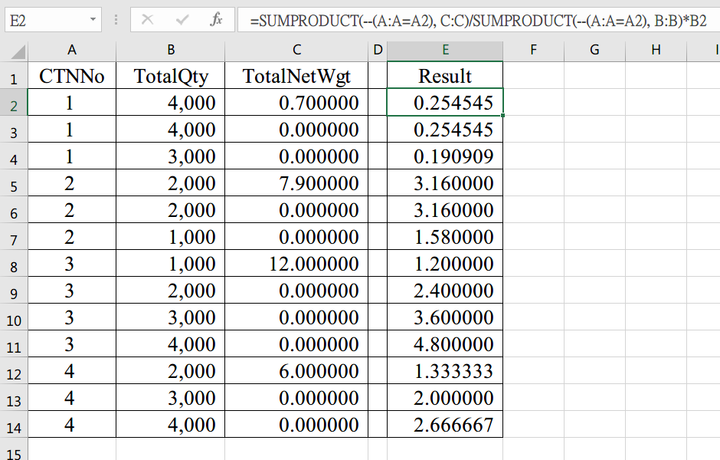Select column G header
This screenshot has height=460, width=720.
tap(595, 50)
